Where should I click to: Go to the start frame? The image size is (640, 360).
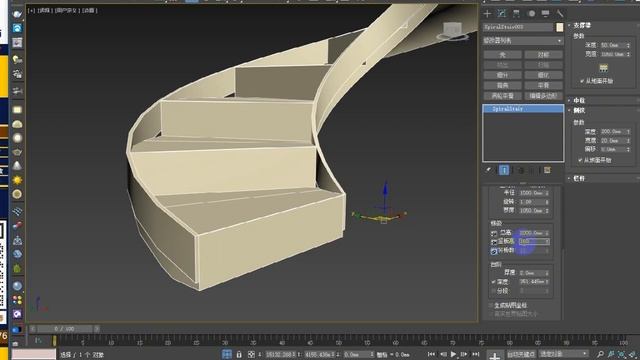pos(431,354)
